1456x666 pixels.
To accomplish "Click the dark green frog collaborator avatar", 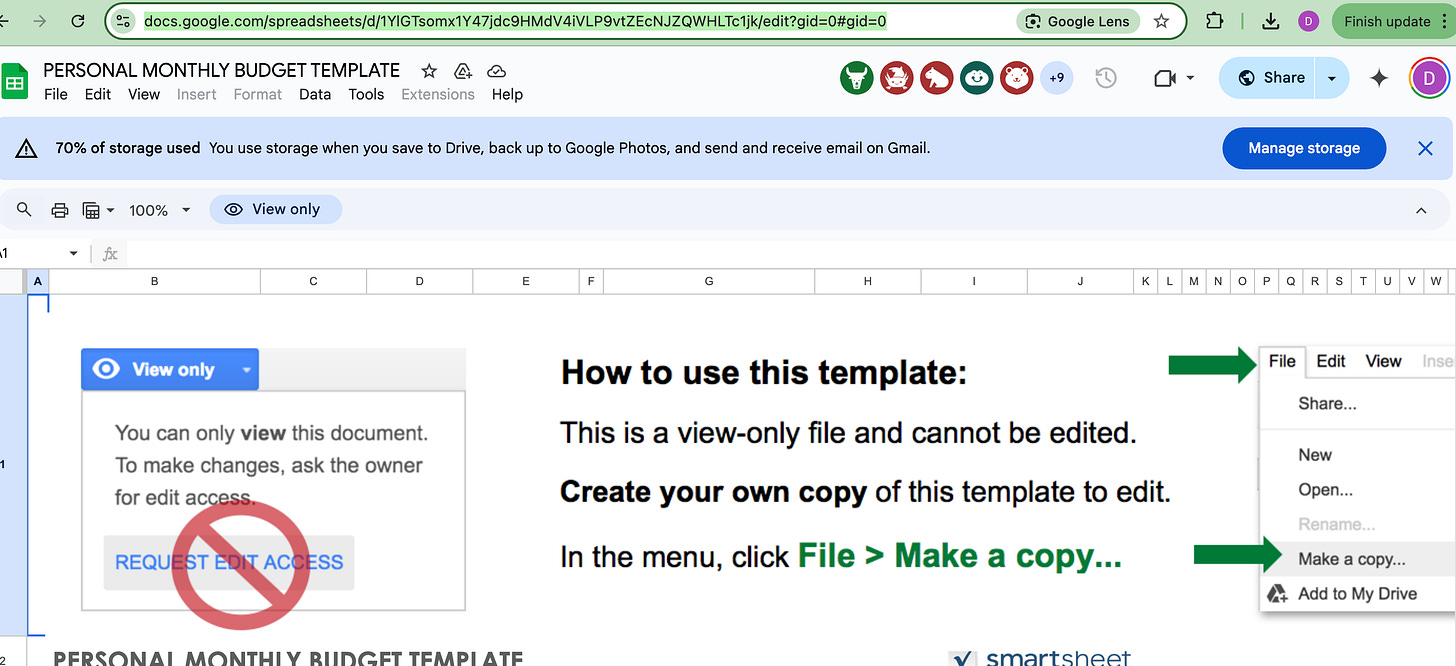I will point(977,78).
